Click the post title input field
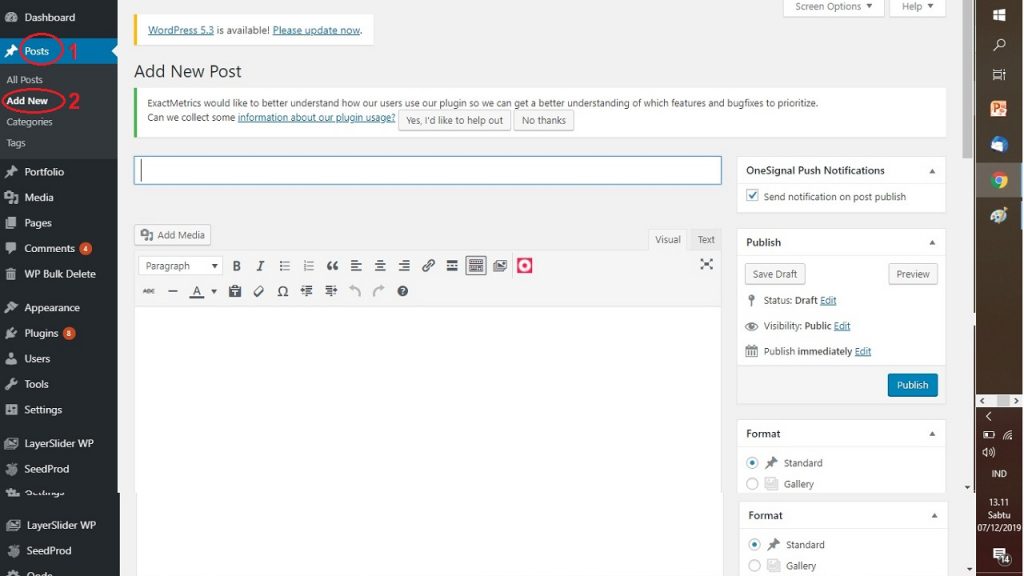The height and width of the screenshot is (576, 1024). [x=428, y=170]
